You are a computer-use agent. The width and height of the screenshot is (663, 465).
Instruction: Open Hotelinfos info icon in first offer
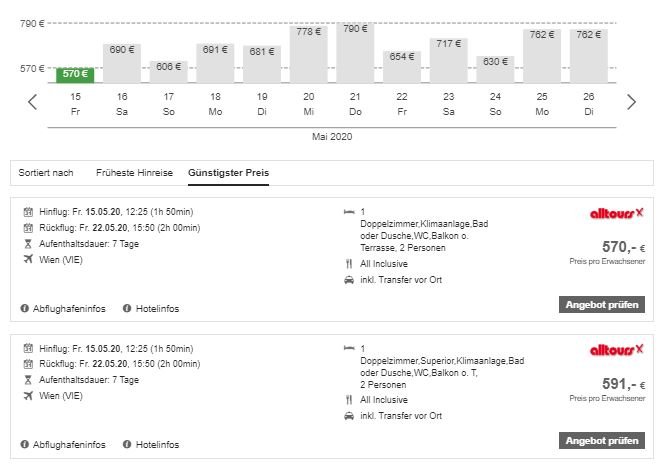pyautogui.click(x=127, y=308)
